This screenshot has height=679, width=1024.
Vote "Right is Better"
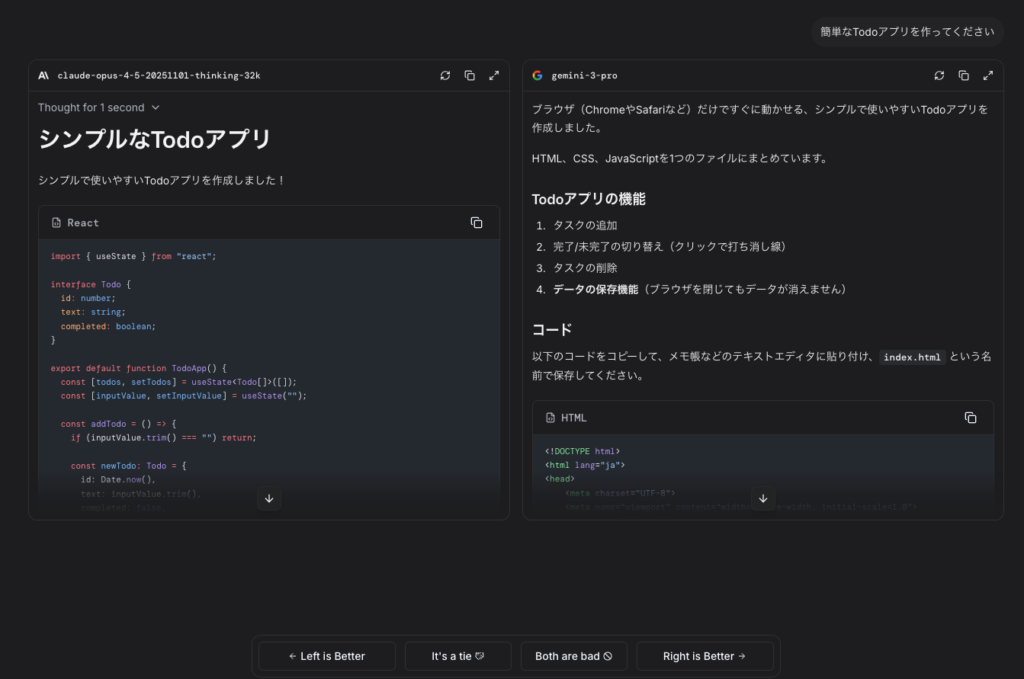pos(705,656)
